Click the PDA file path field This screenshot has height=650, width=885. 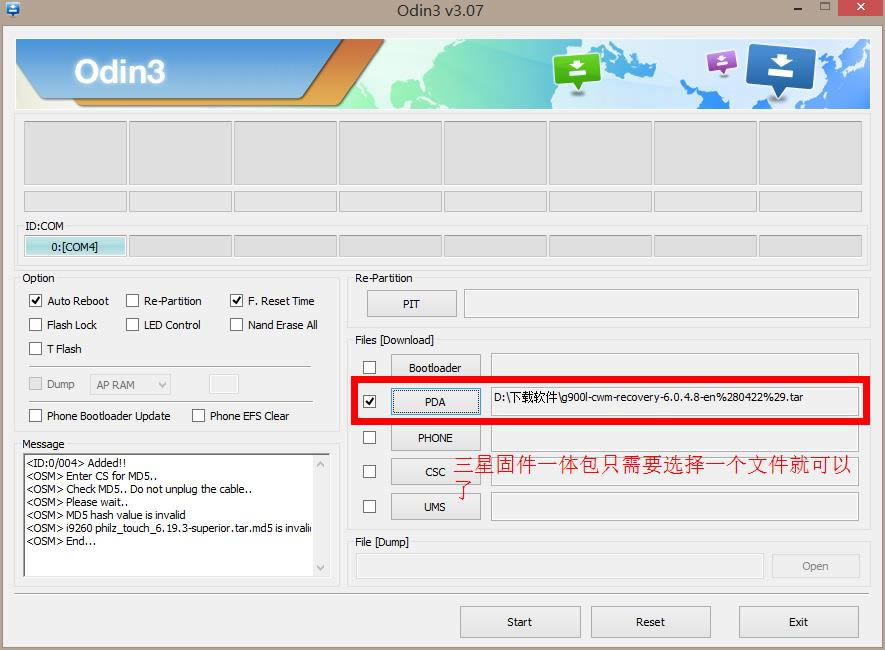tap(674, 400)
